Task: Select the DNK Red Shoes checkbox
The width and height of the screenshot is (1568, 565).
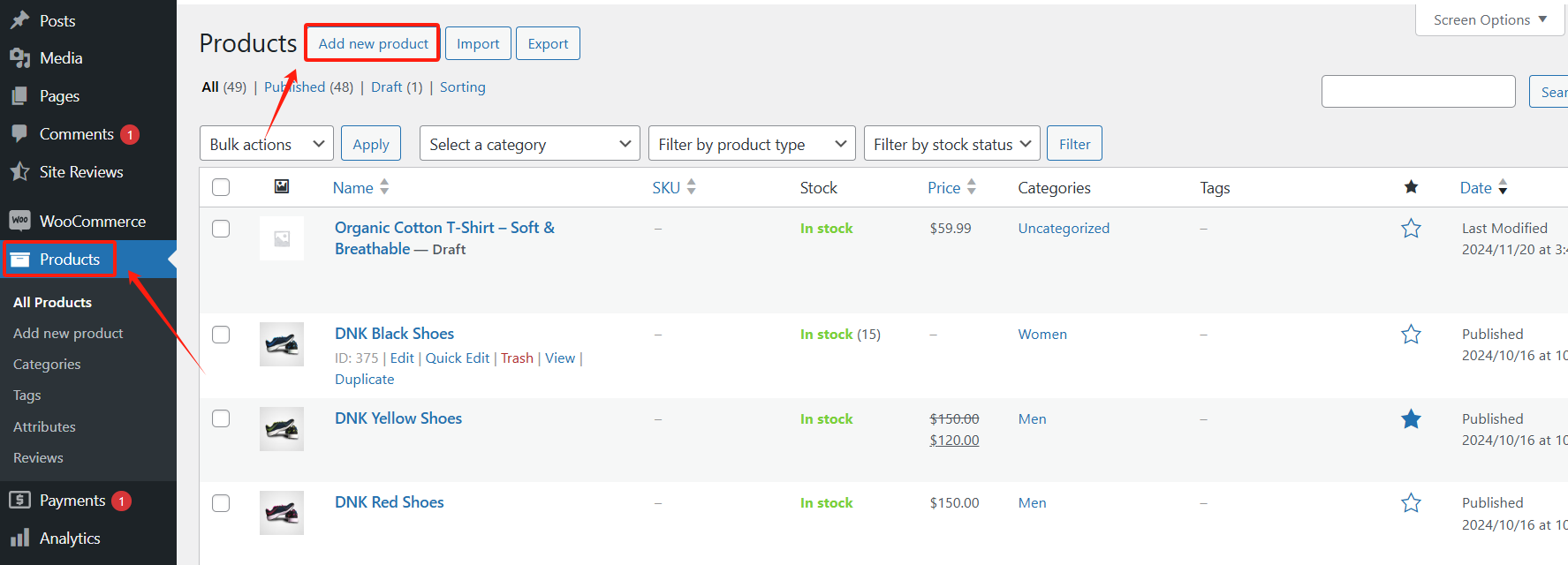Action: (x=221, y=503)
